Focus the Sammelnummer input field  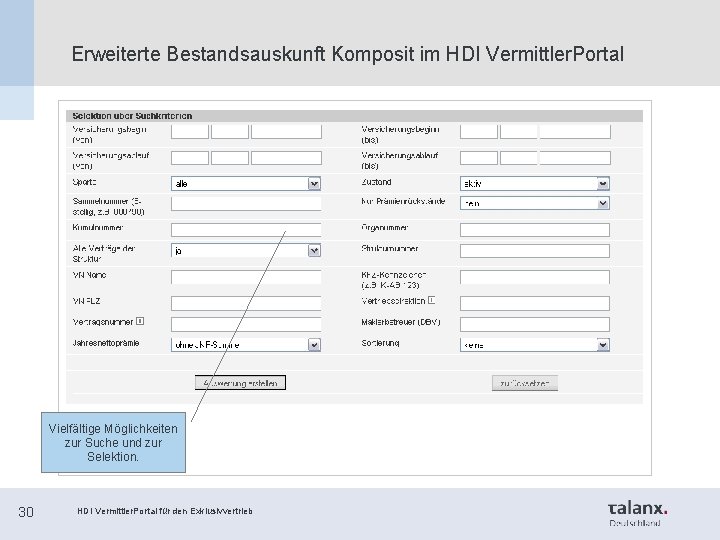tap(246, 203)
